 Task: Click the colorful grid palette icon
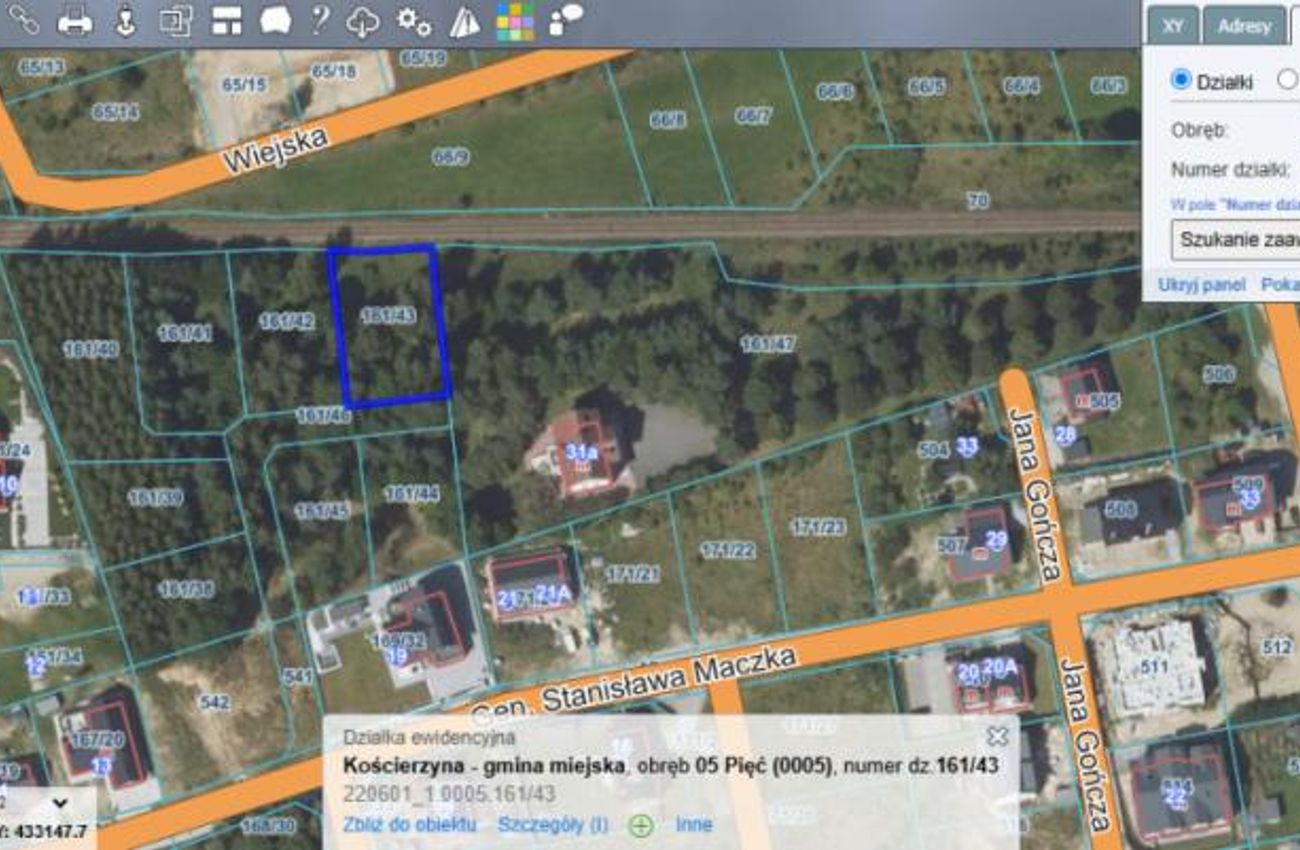tap(515, 21)
